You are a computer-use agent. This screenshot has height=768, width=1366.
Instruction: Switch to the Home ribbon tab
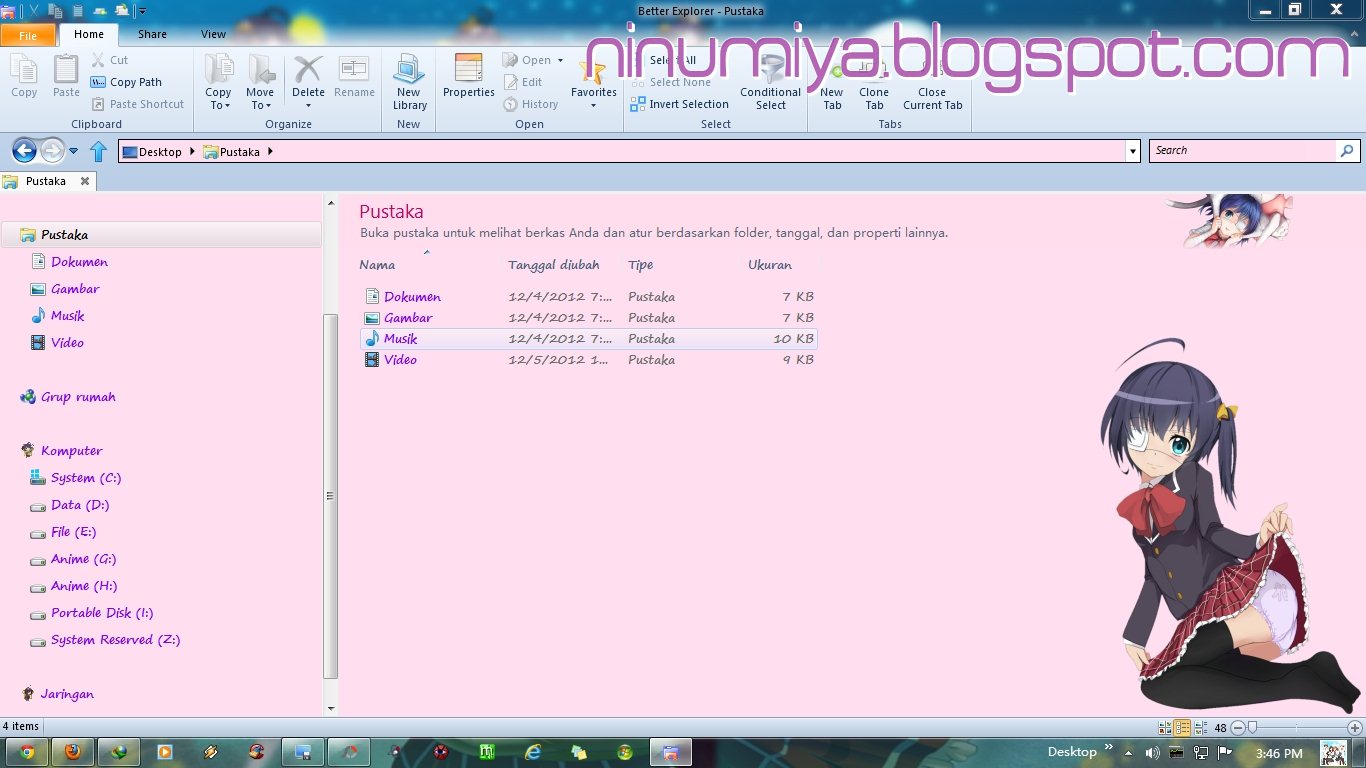tap(89, 34)
